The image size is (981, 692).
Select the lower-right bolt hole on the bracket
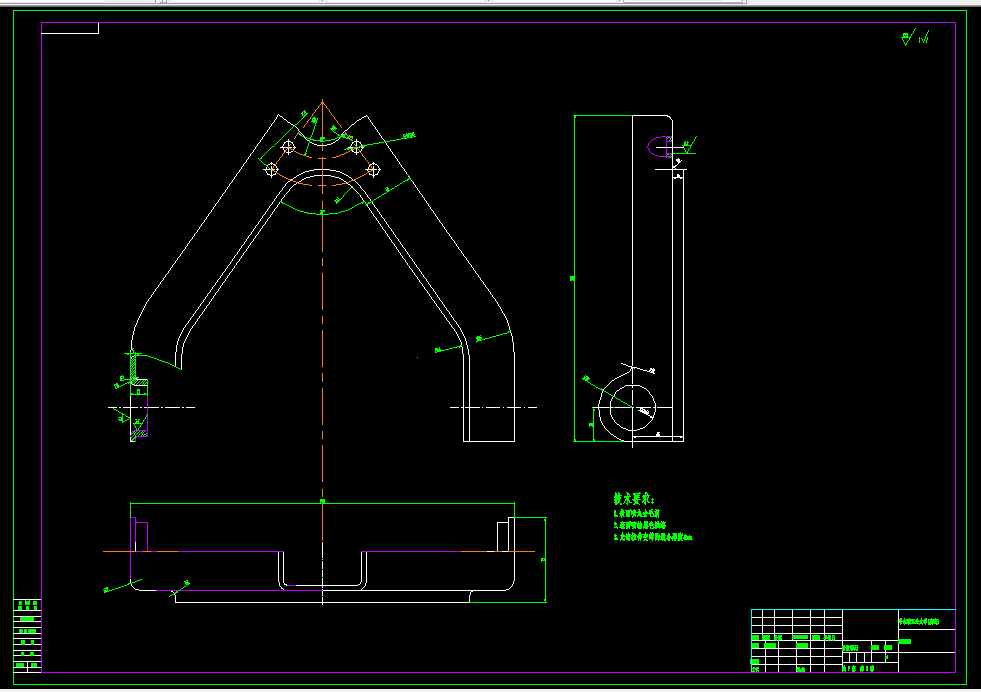click(373, 170)
